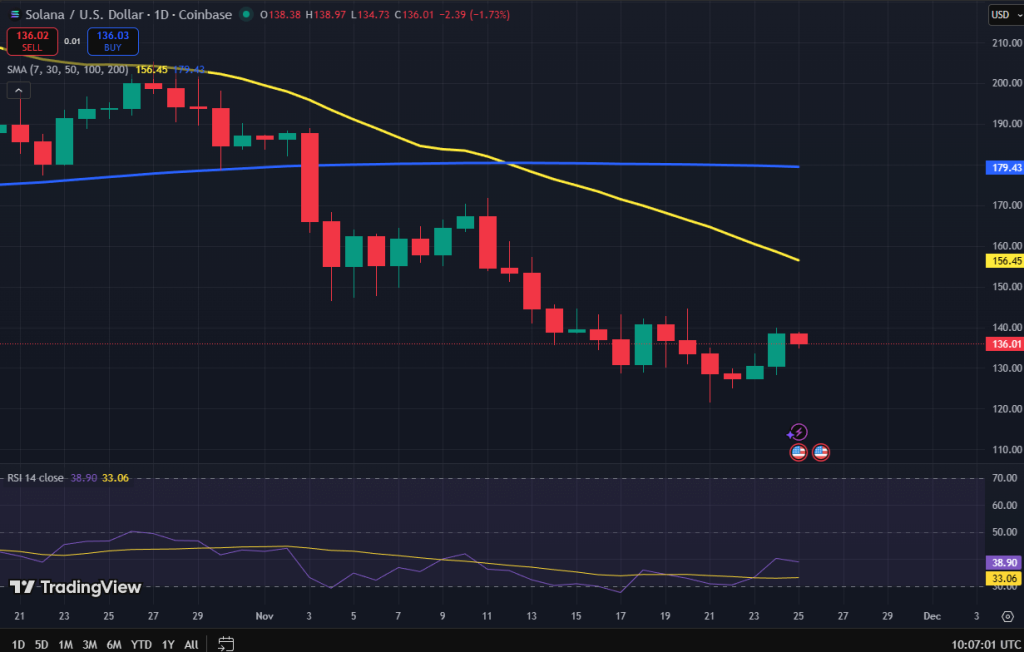
Task: Click the yellow 156.45 price scale label
Action: [x=1004, y=261]
